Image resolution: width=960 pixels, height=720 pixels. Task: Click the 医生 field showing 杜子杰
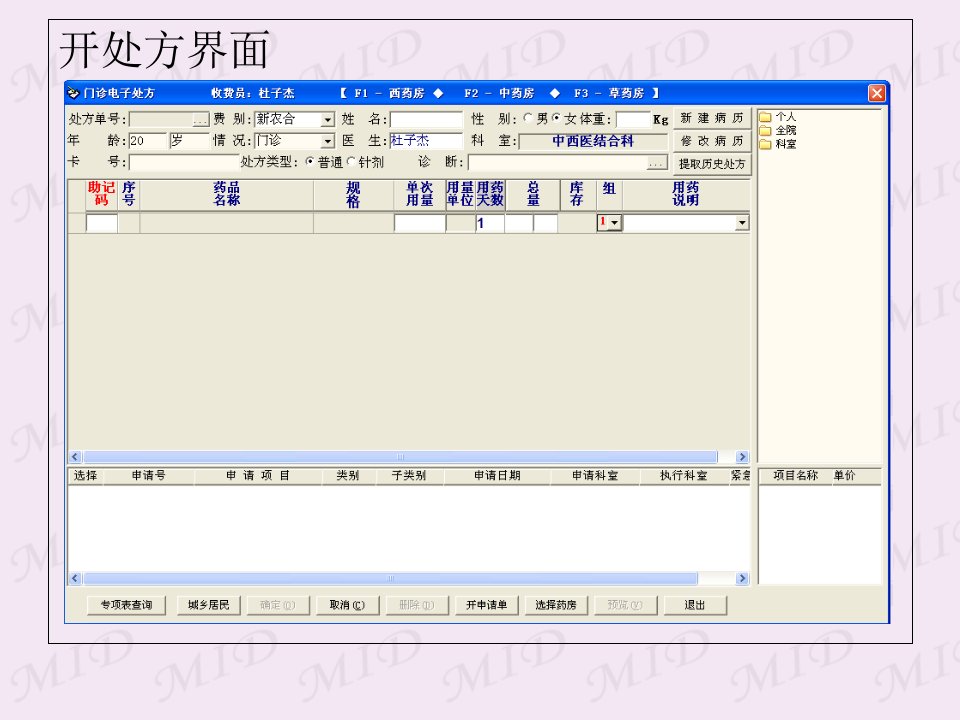click(426, 141)
